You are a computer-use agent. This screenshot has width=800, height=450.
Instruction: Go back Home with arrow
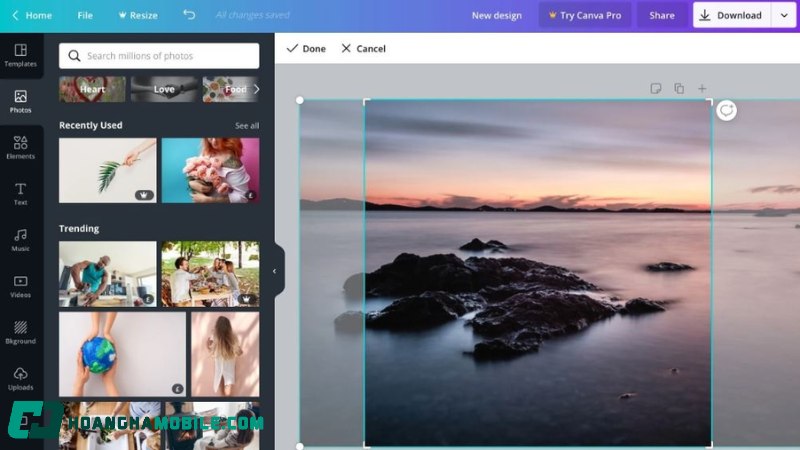(32, 15)
